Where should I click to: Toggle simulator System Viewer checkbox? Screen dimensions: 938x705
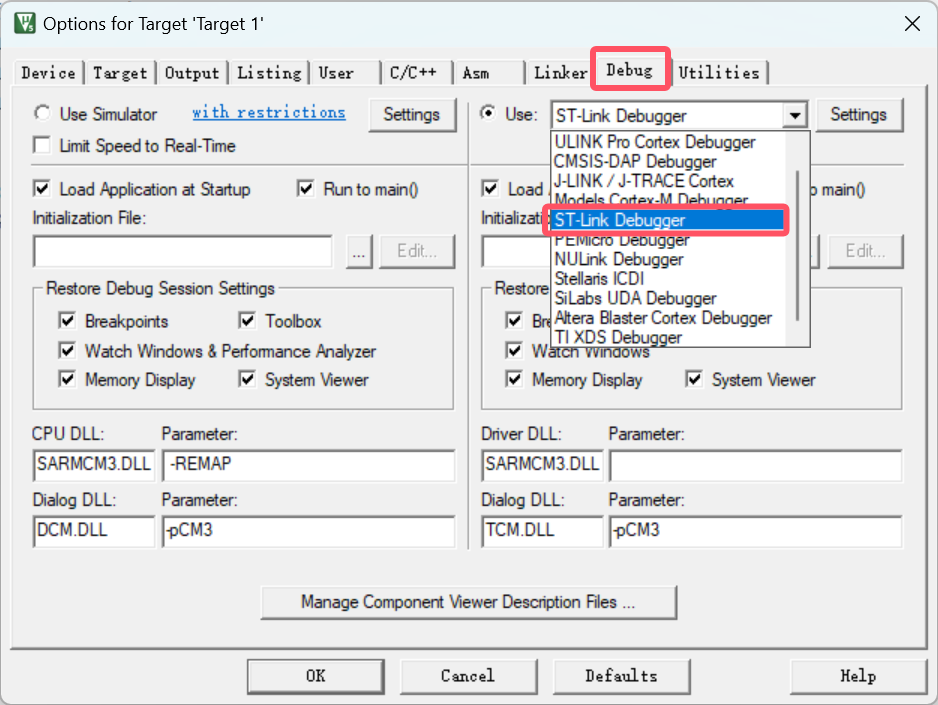(247, 379)
